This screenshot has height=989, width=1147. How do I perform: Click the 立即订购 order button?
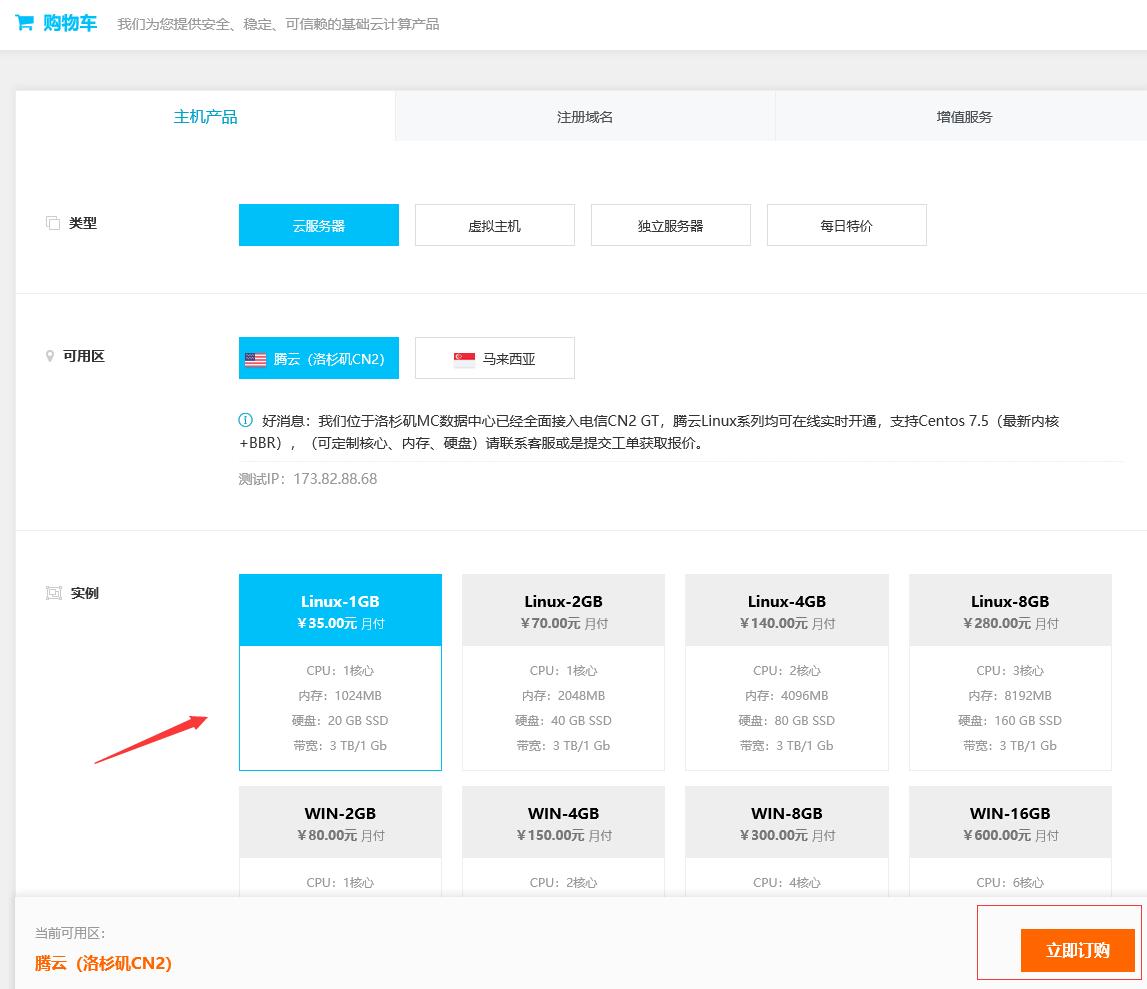click(x=1077, y=950)
